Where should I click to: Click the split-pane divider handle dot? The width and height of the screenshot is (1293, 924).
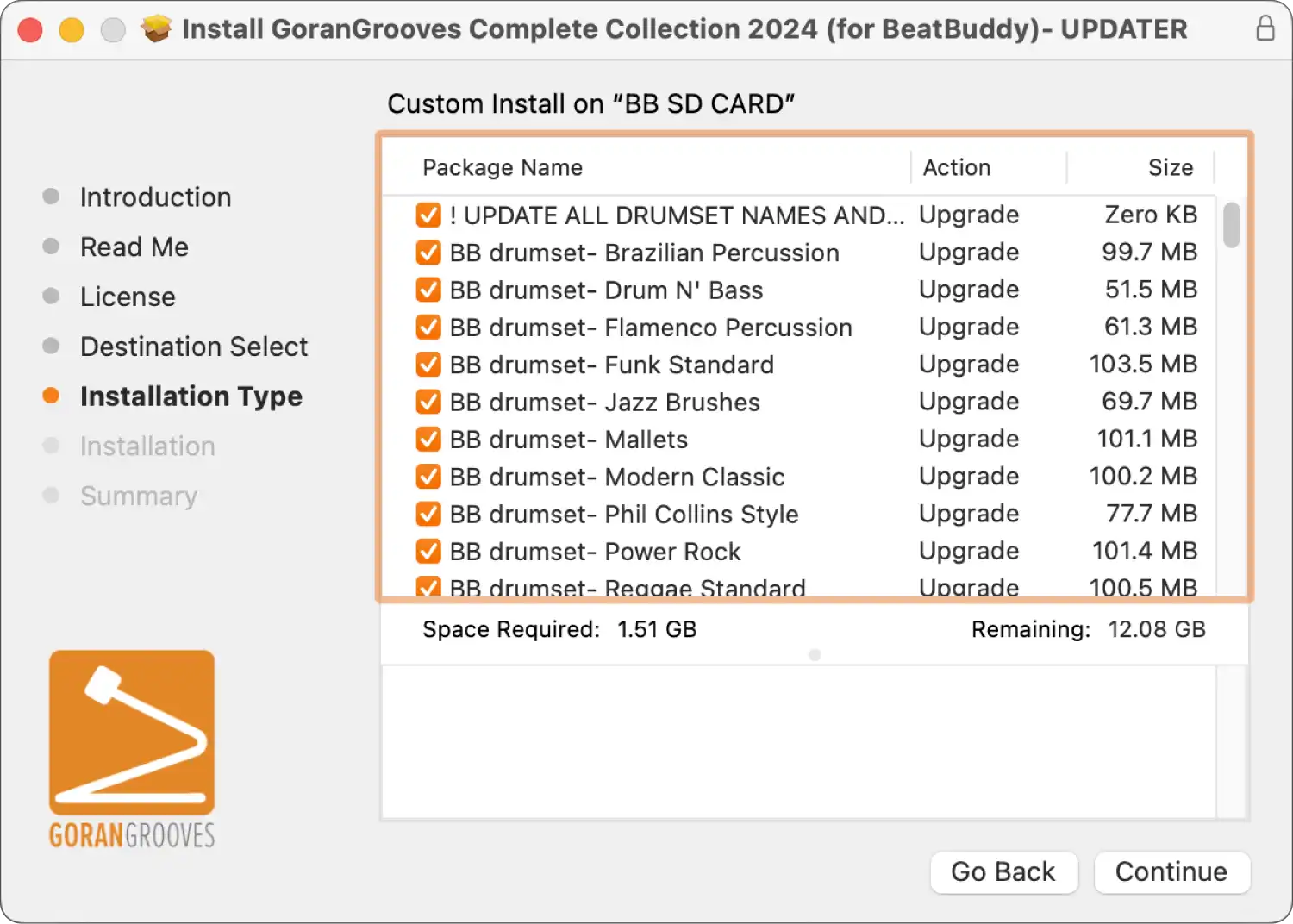[815, 655]
